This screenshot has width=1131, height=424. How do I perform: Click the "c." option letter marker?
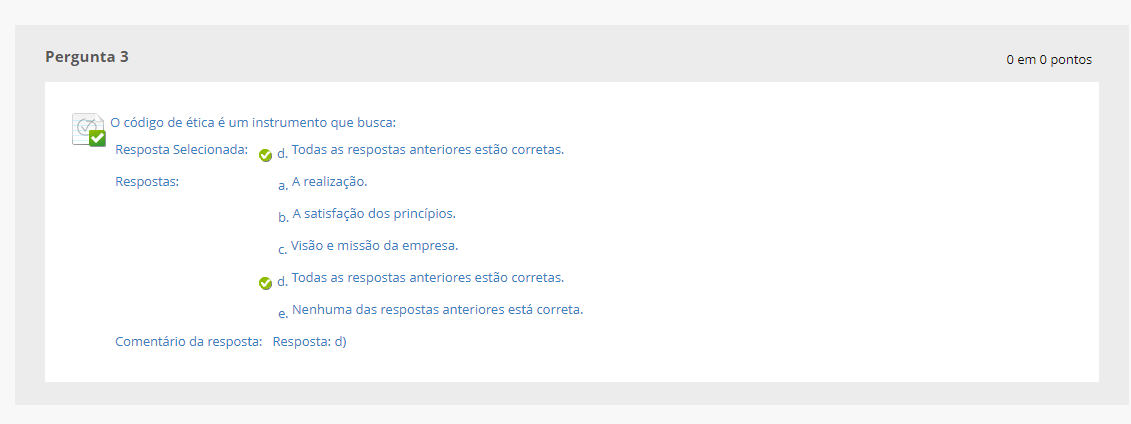pos(283,249)
